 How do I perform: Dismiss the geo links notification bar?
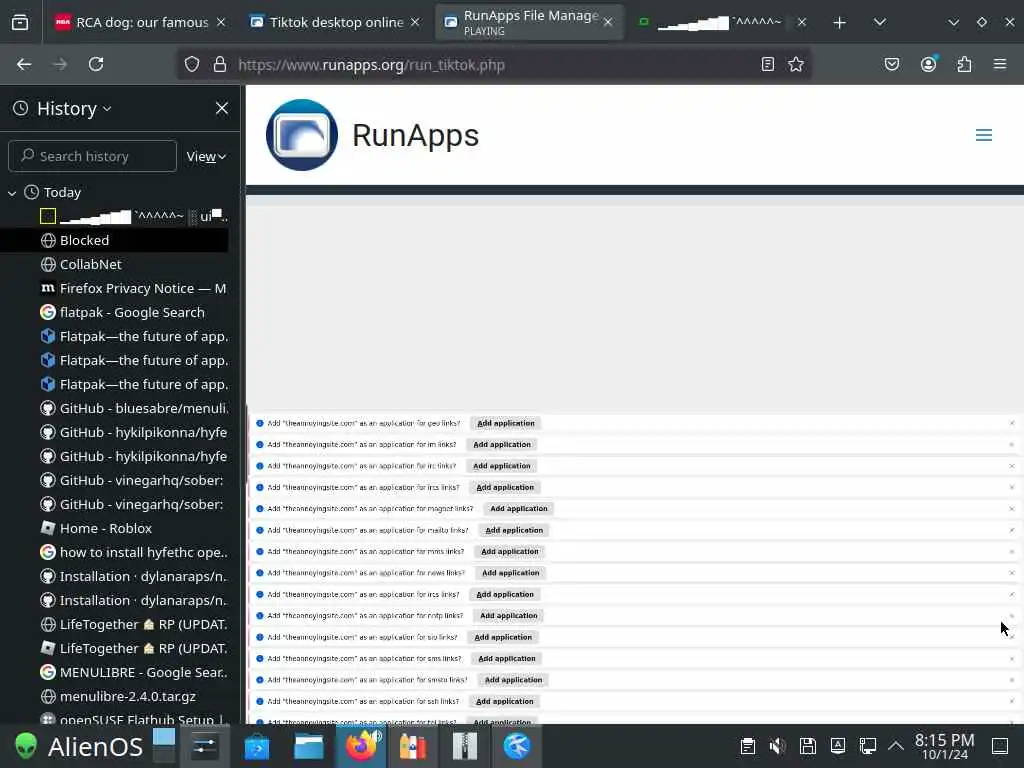pos(1012,423)
